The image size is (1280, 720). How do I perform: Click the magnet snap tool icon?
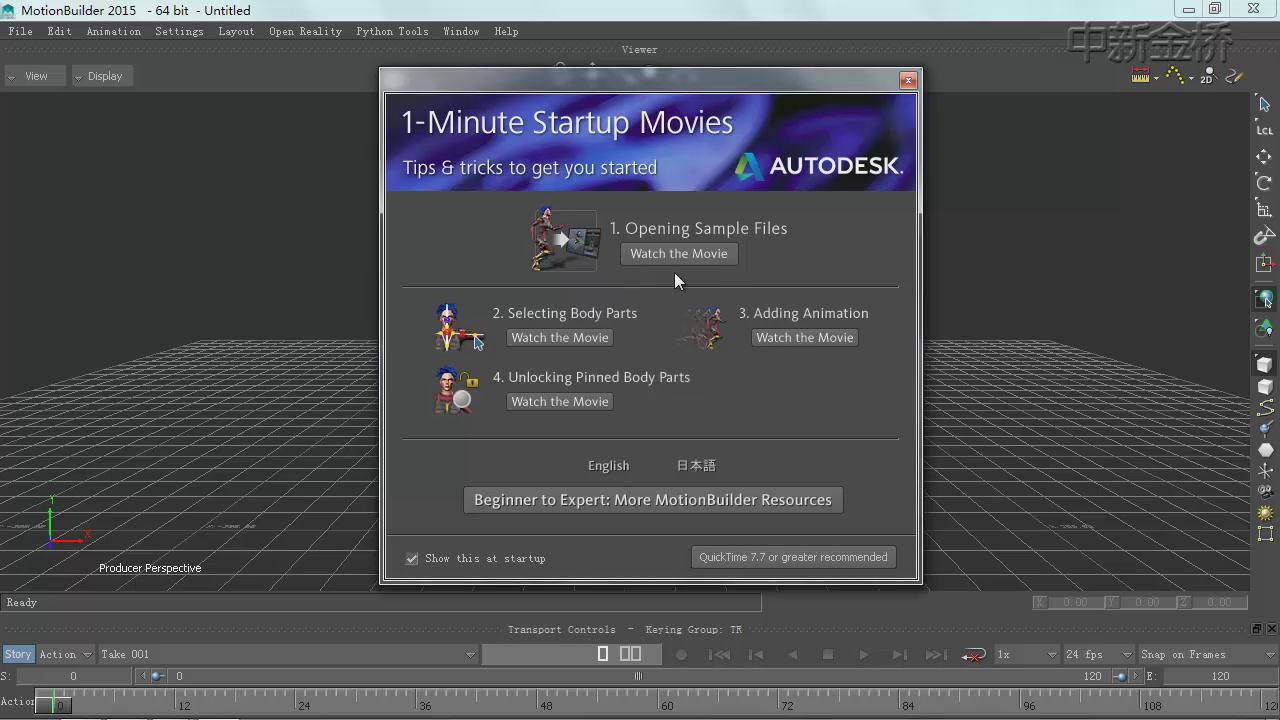point(1264,237)
